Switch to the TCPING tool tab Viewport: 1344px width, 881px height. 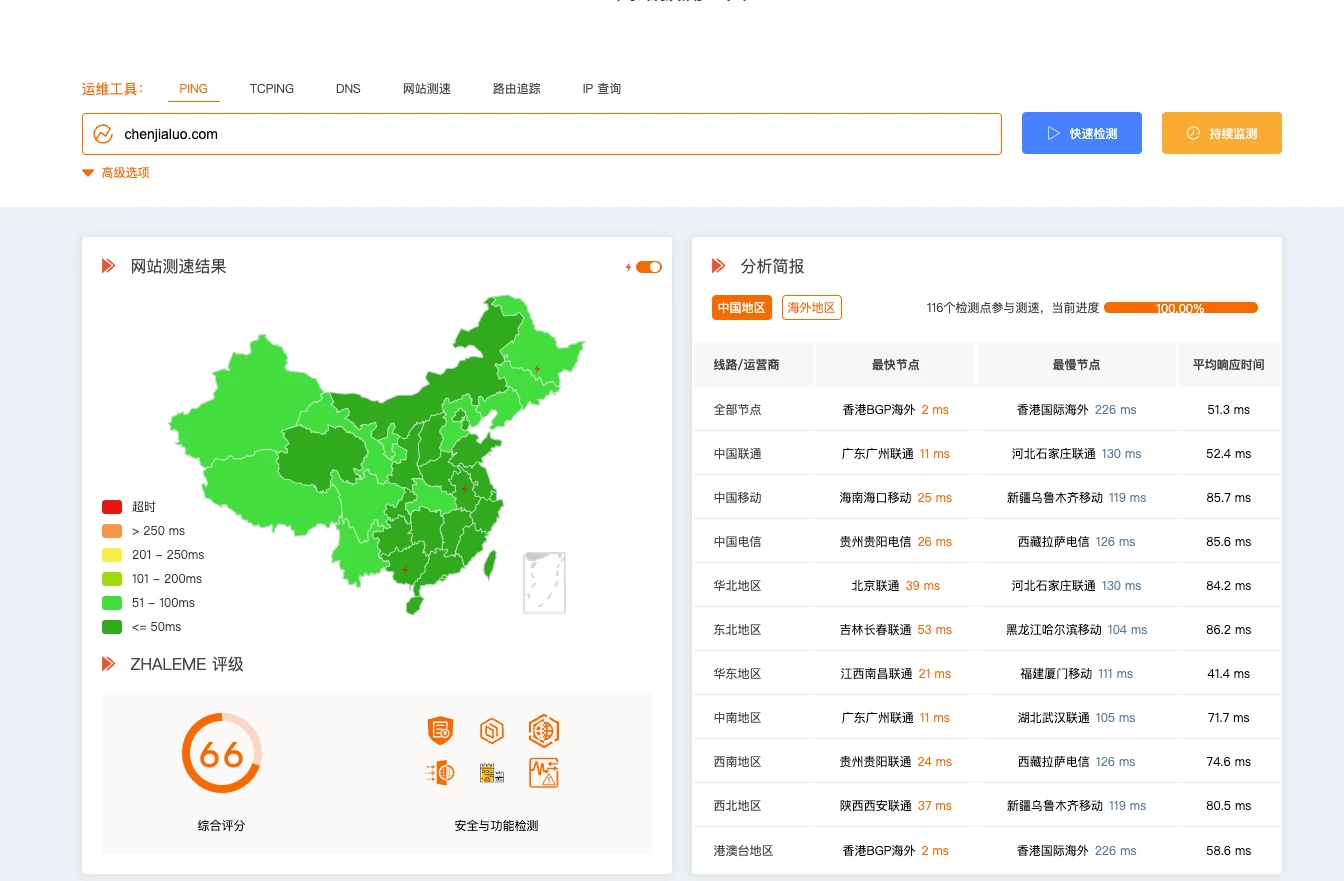272,89
